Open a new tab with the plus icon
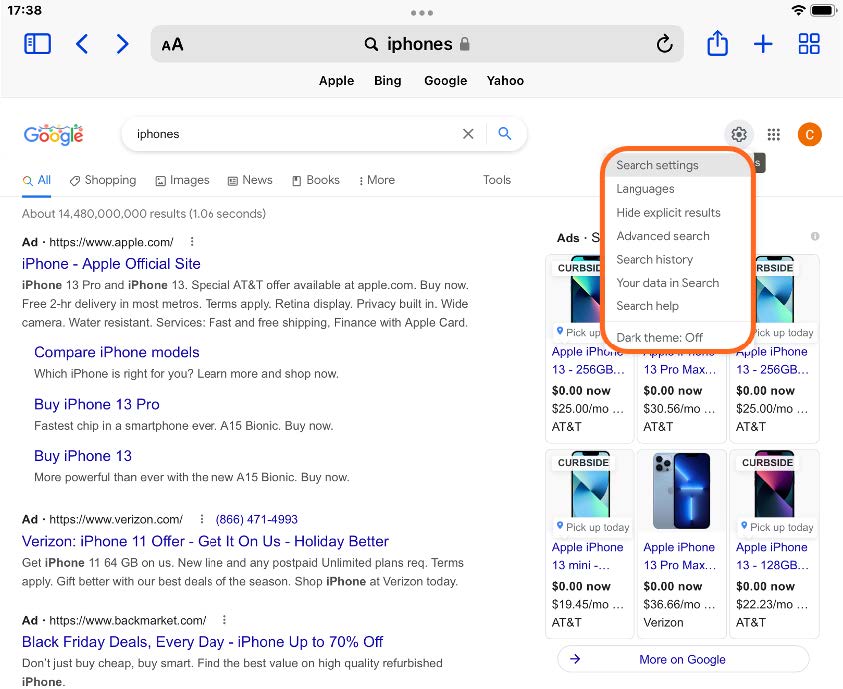Image resolution: width=843 pixels, height=689 pixels. coord(763,44)
